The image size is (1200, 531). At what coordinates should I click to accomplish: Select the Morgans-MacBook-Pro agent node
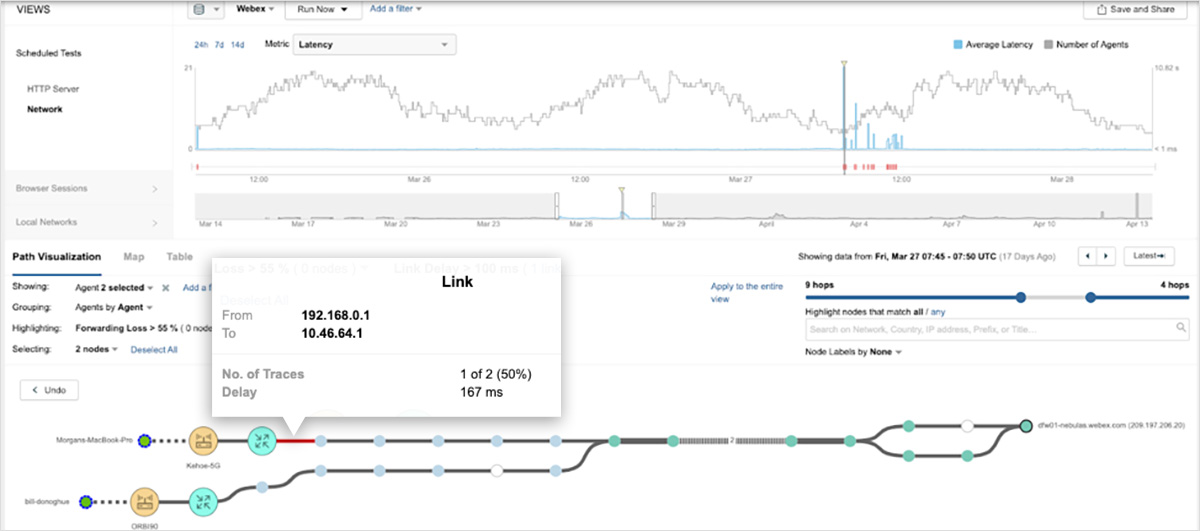145,440
